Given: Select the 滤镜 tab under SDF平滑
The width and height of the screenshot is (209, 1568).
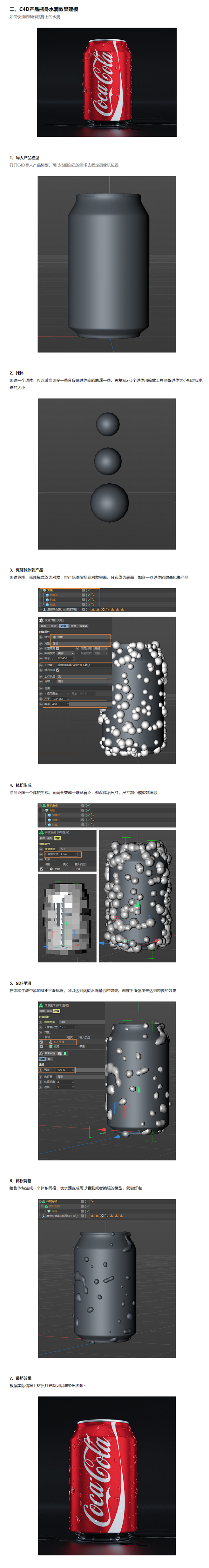Looking at the screenshot, I should (42, 1059).
